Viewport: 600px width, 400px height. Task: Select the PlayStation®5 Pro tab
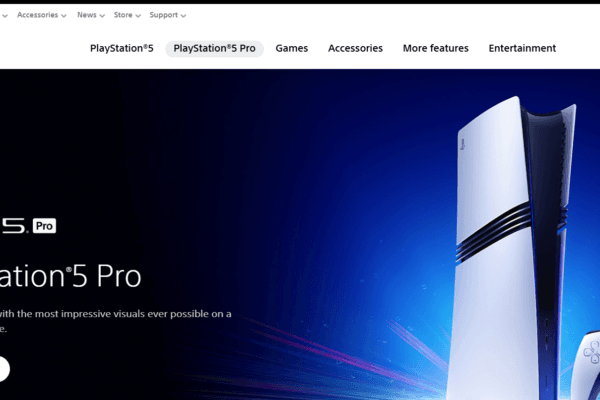tap(214, 49)
